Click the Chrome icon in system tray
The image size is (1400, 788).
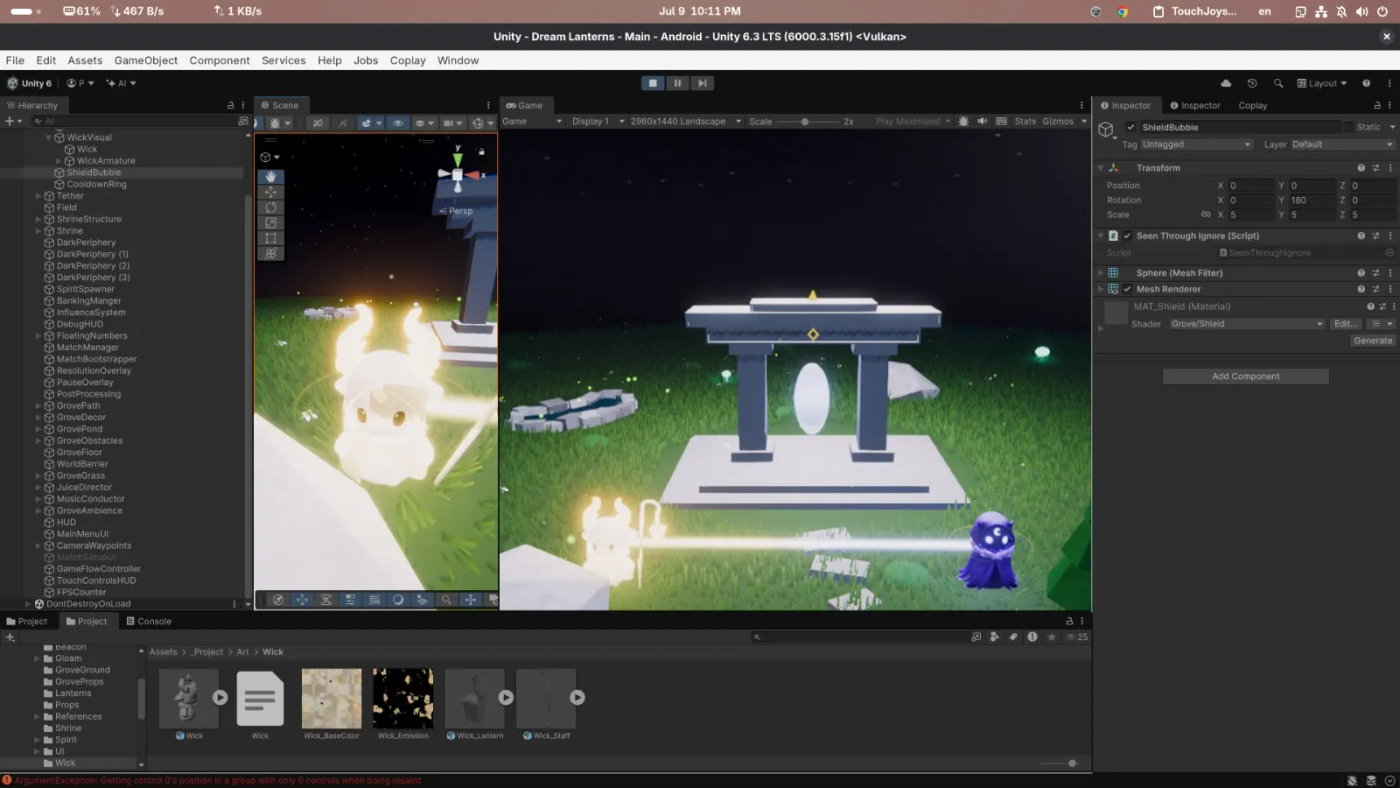pos(1123,12)
